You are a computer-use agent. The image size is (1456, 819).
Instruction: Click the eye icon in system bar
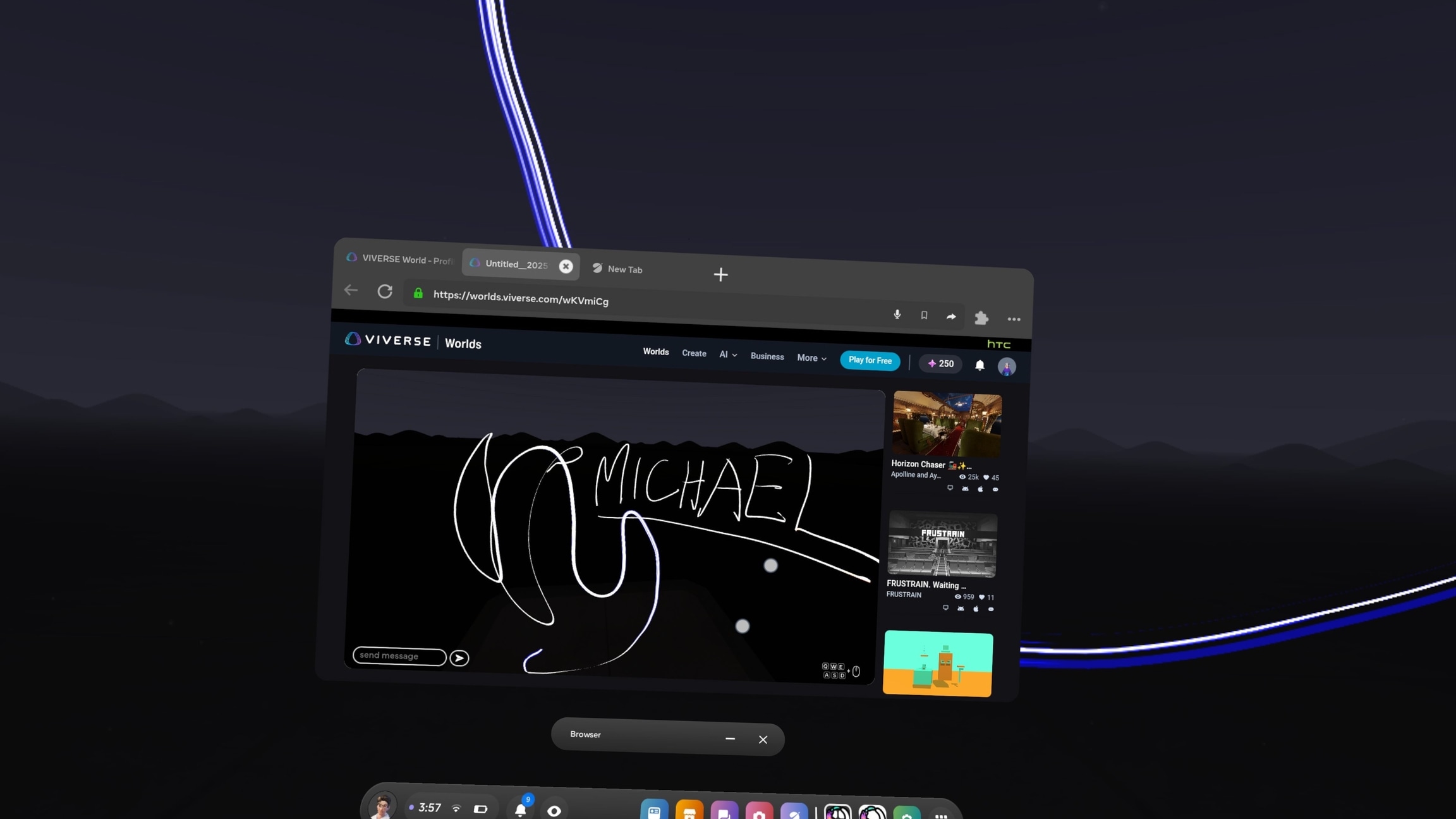coord(555,810)
